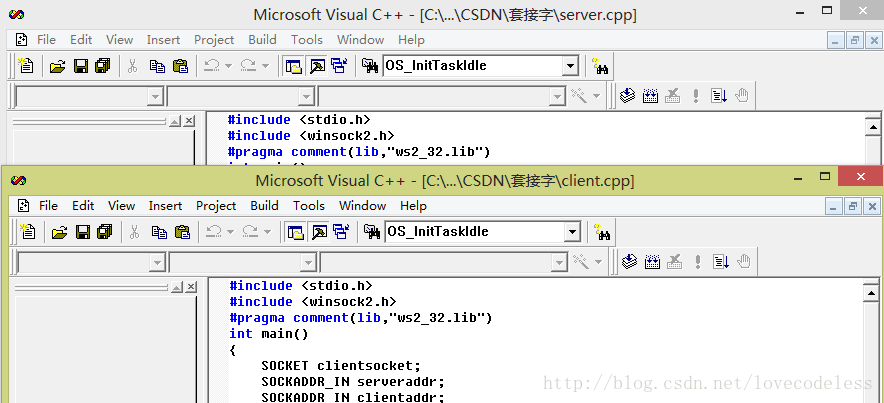This screenshot has height=403, width=884.
Task: Toggle Output pane button in client.cpp window
Action: point(319,232)
